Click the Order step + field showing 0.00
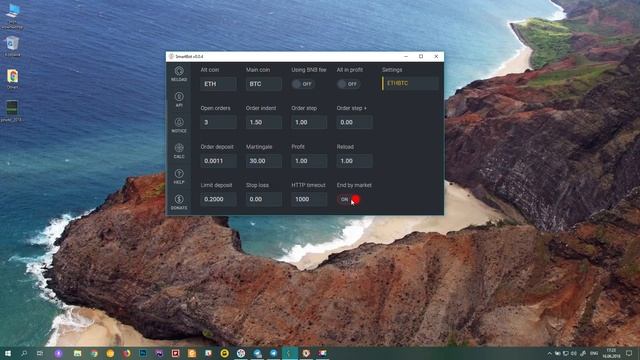This screenshot has height=360, width=640. pyautogui.click(x=354, y=122)
